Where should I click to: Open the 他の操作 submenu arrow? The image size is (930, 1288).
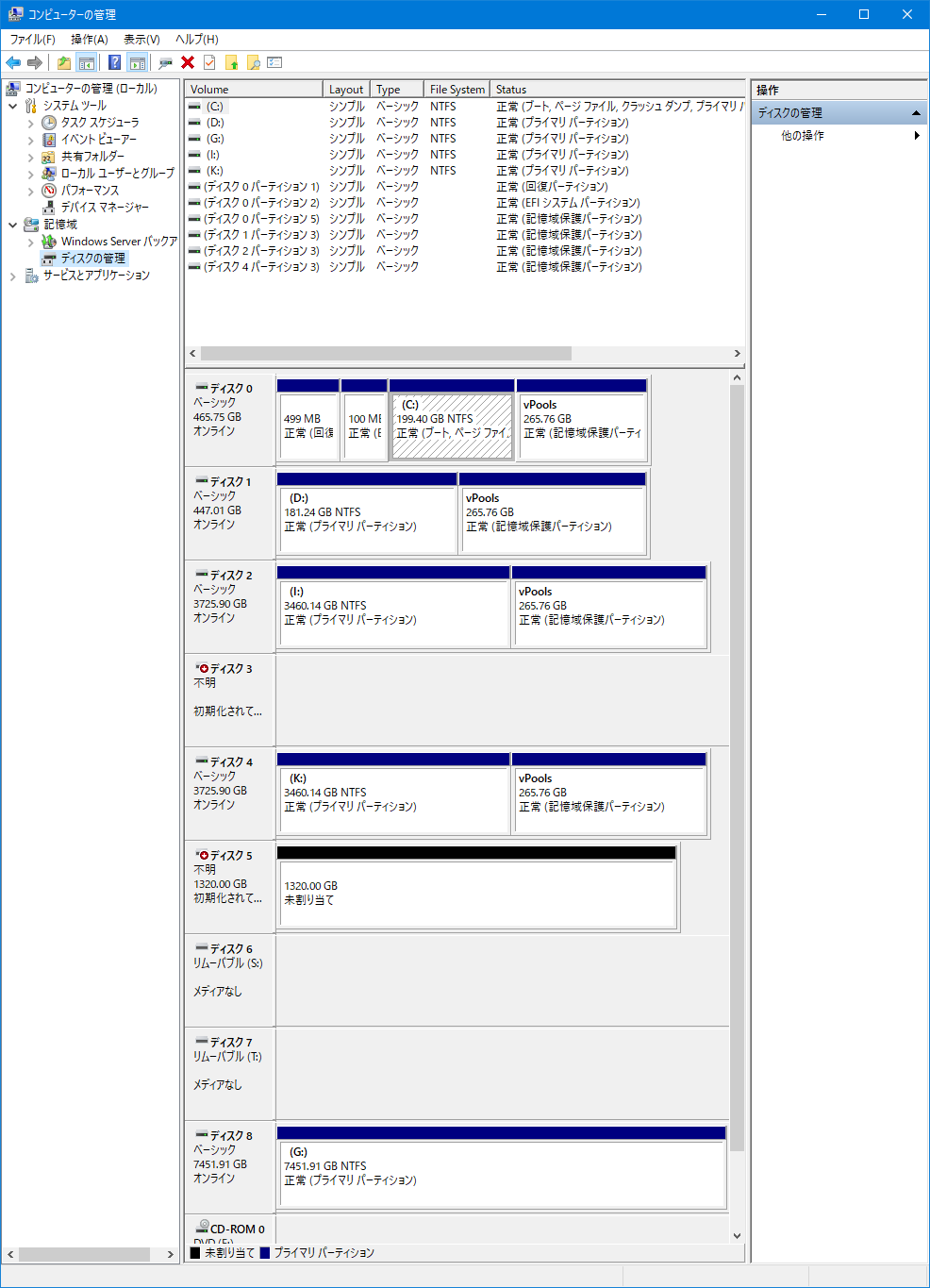[x=917, y=136]
